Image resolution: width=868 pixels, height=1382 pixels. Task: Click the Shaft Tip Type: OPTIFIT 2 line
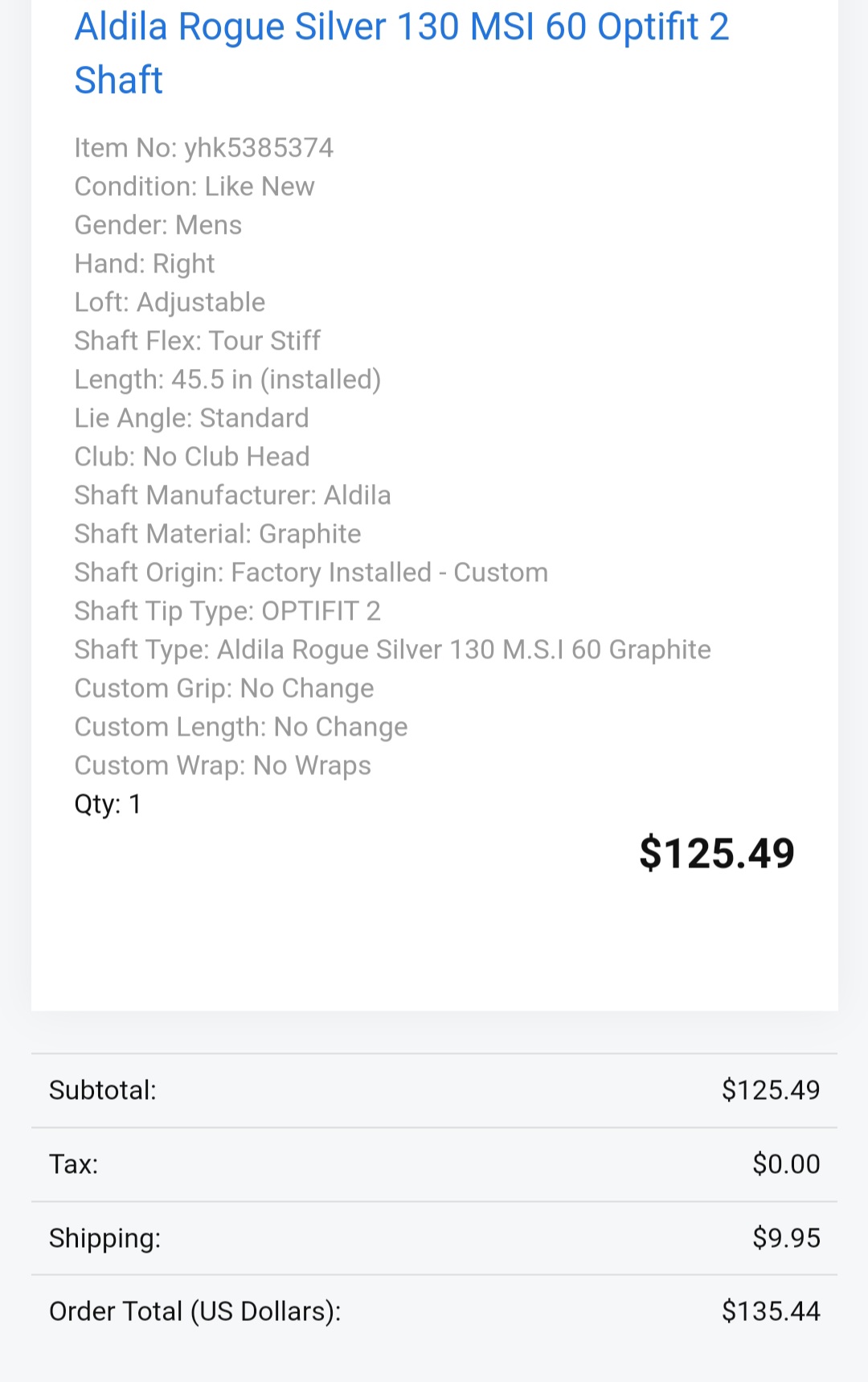[x=227, y=611]
